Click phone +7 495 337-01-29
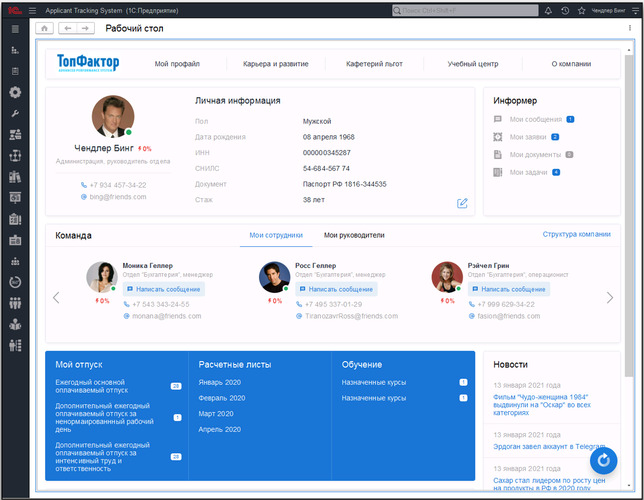The width and height of the screenshot is (644, 500). pos(333,304)
